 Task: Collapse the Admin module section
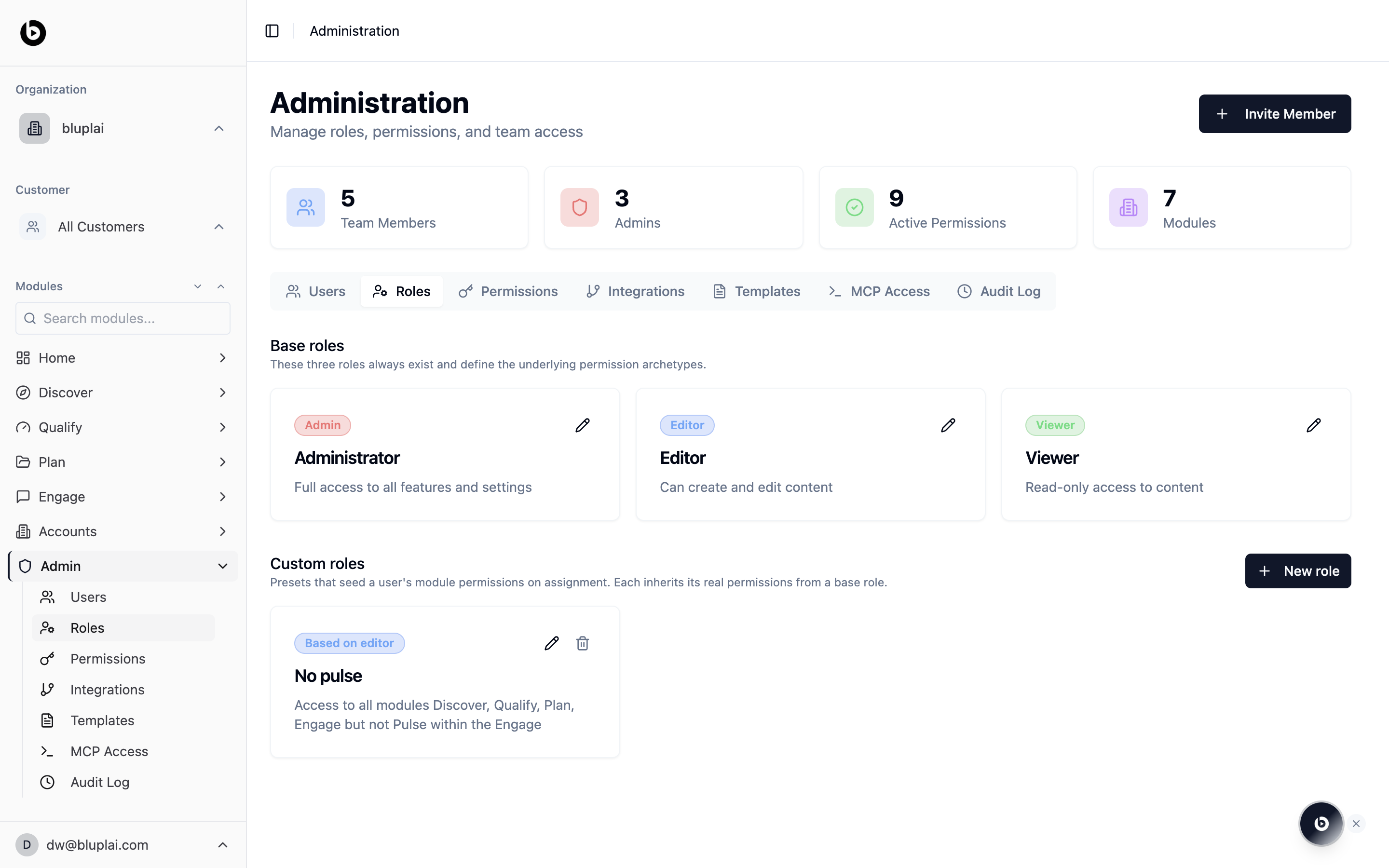[222, 566]
